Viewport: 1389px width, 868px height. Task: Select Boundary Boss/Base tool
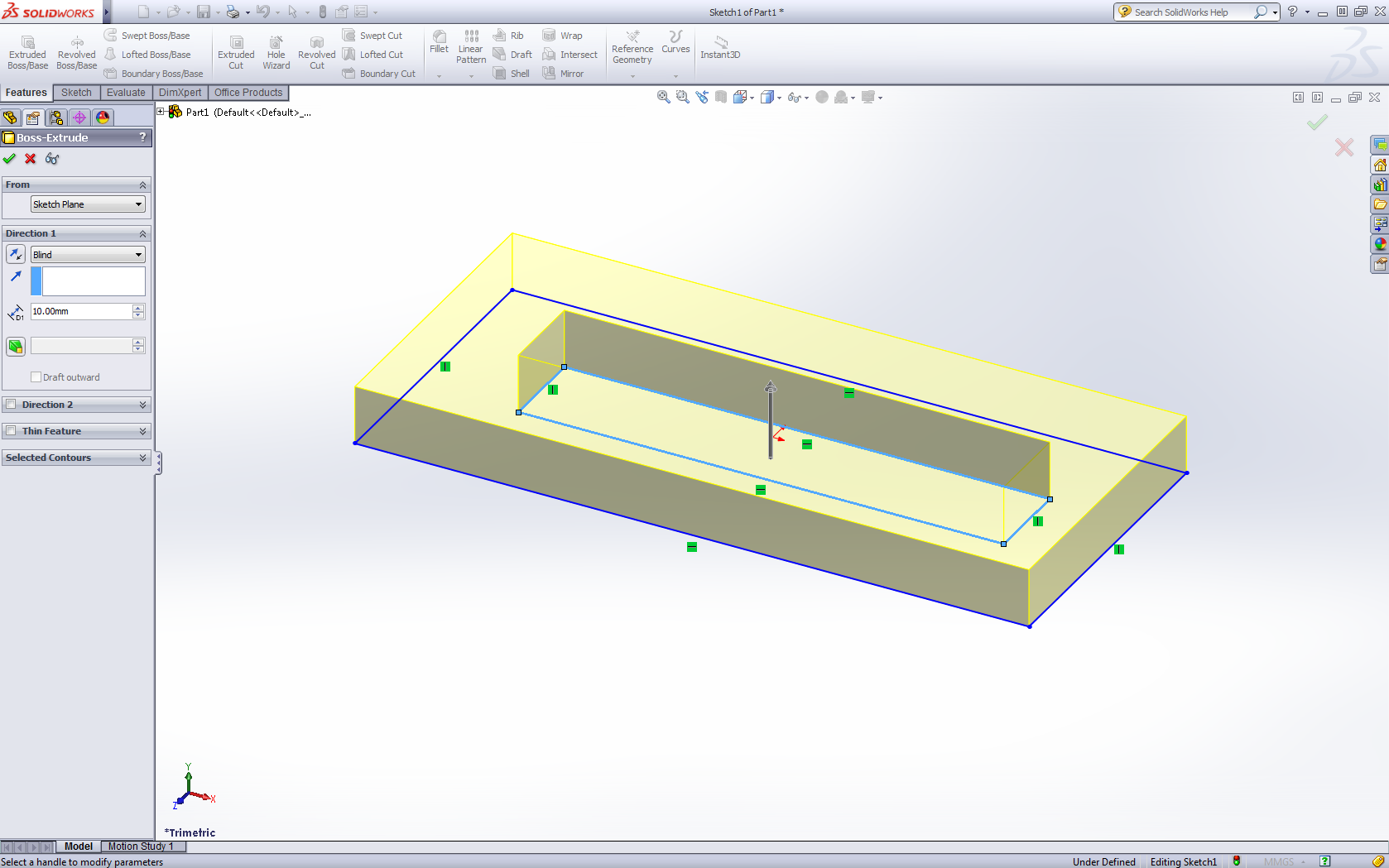click(154, 74)
